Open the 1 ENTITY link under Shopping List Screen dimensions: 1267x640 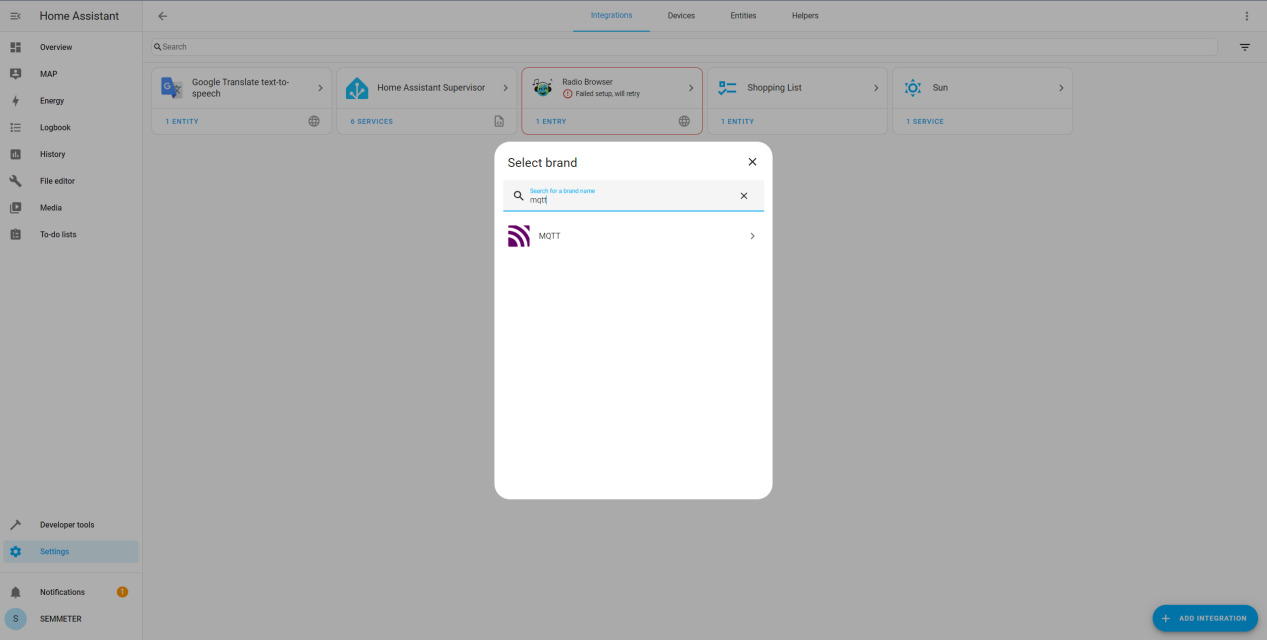click(x=737, y=122)
